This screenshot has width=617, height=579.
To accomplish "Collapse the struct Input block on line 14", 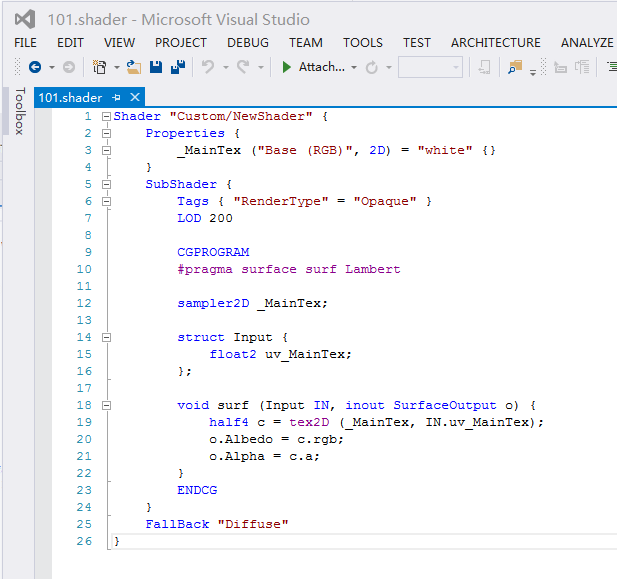I will click(x=106, y=337).
